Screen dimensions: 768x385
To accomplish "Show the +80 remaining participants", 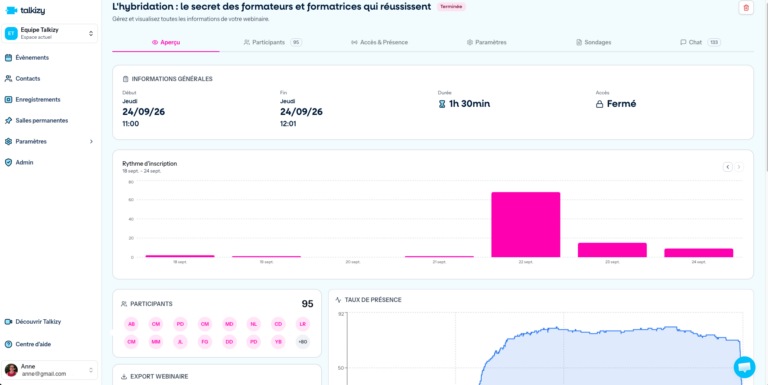I will pyautogui.click(x=303, y=342).
